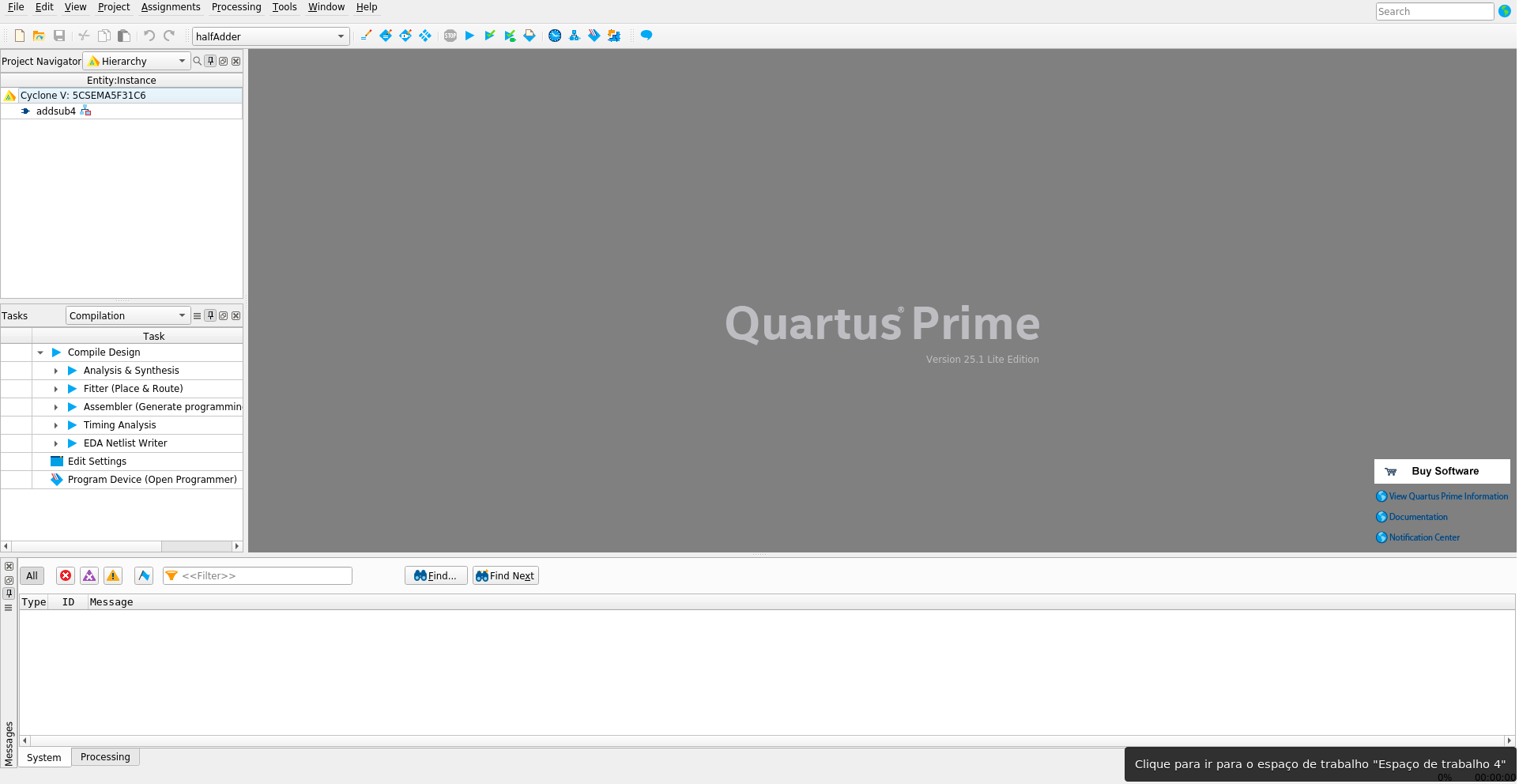Image resolution: width=1519 pixels, height=784 pixels.
Task: Open the Hierarchy view dropdown
Action: tap(137, 61)
